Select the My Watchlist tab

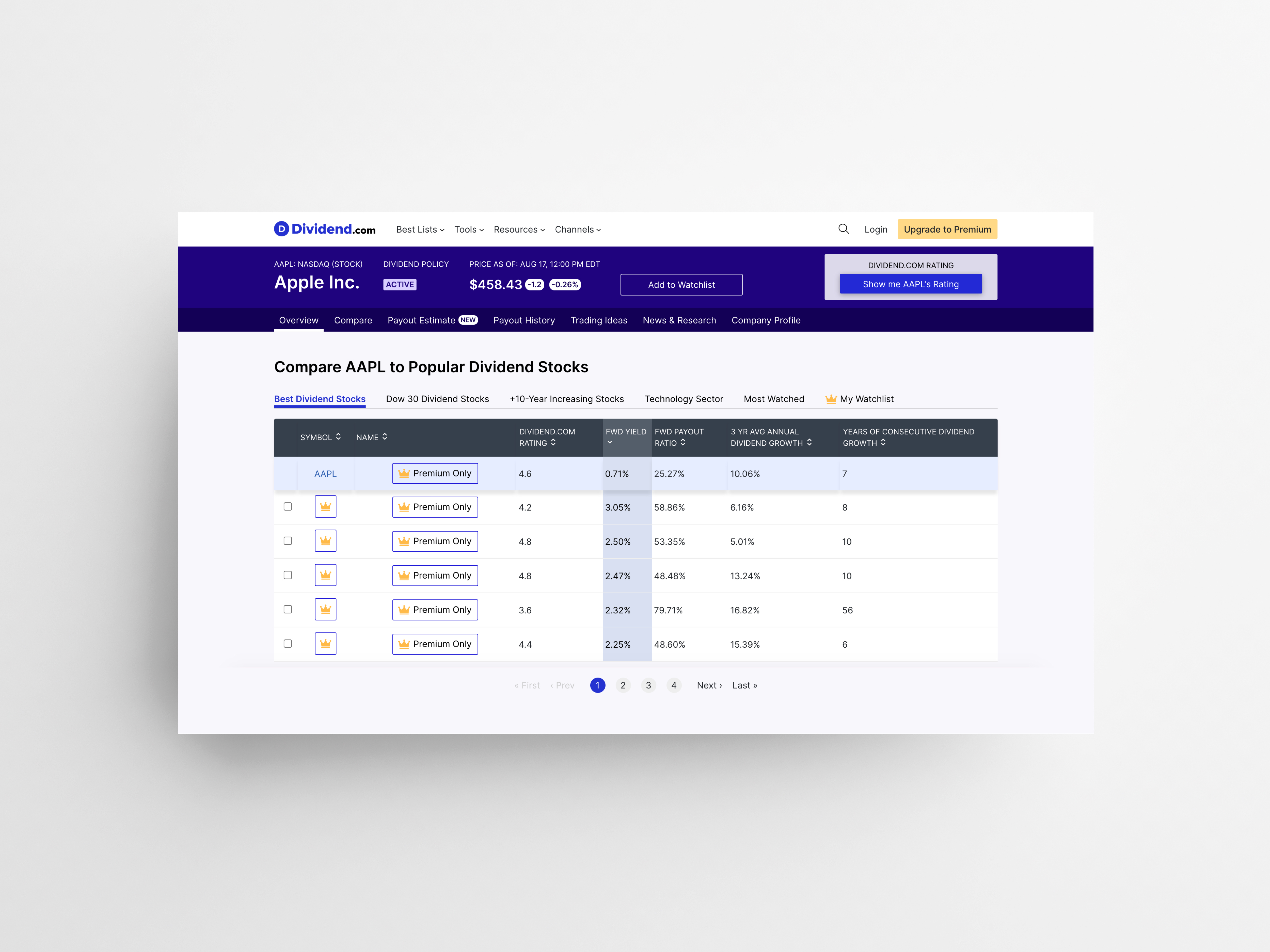[x=860, y=399]
